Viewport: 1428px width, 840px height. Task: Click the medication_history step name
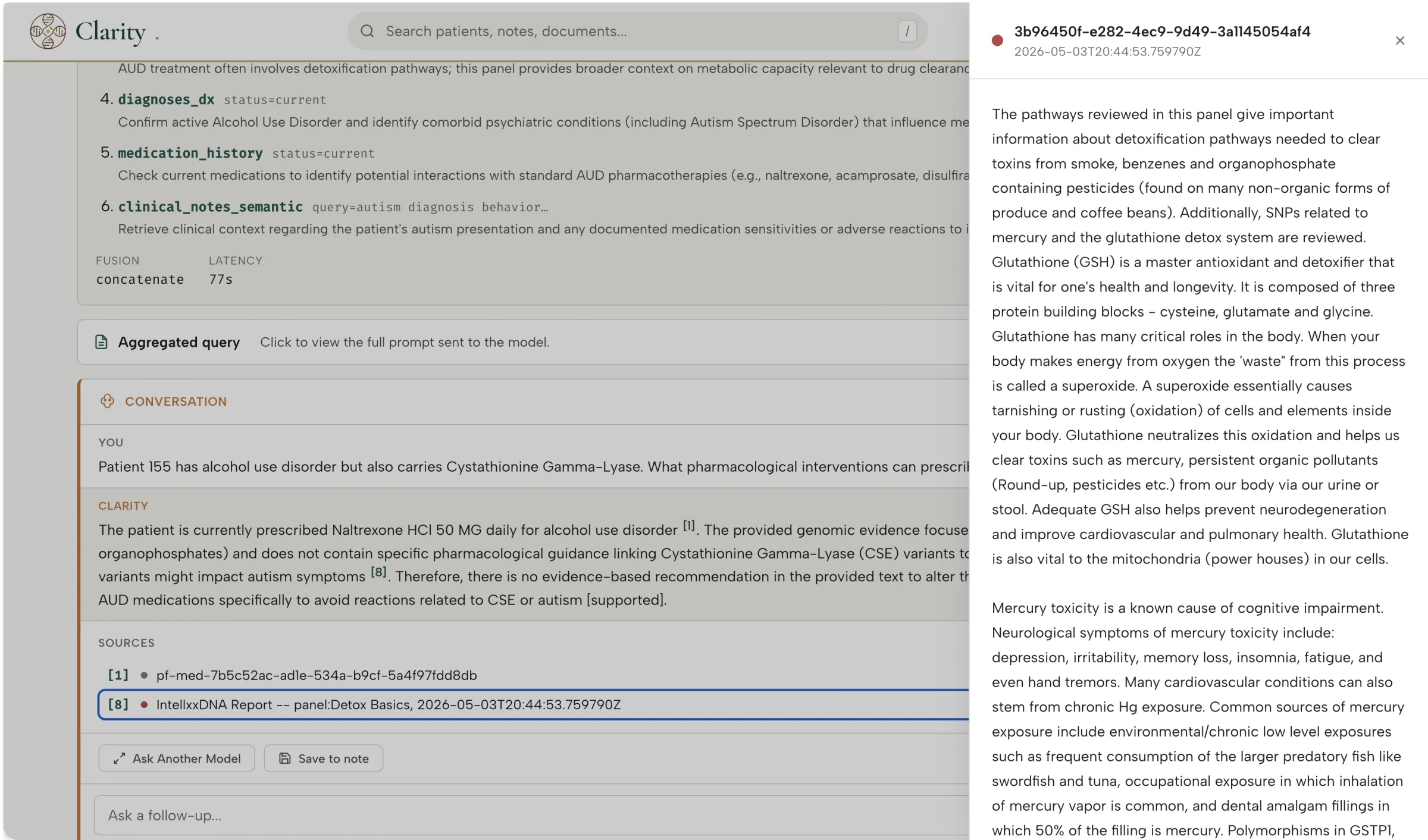click(x=190, y=153)
